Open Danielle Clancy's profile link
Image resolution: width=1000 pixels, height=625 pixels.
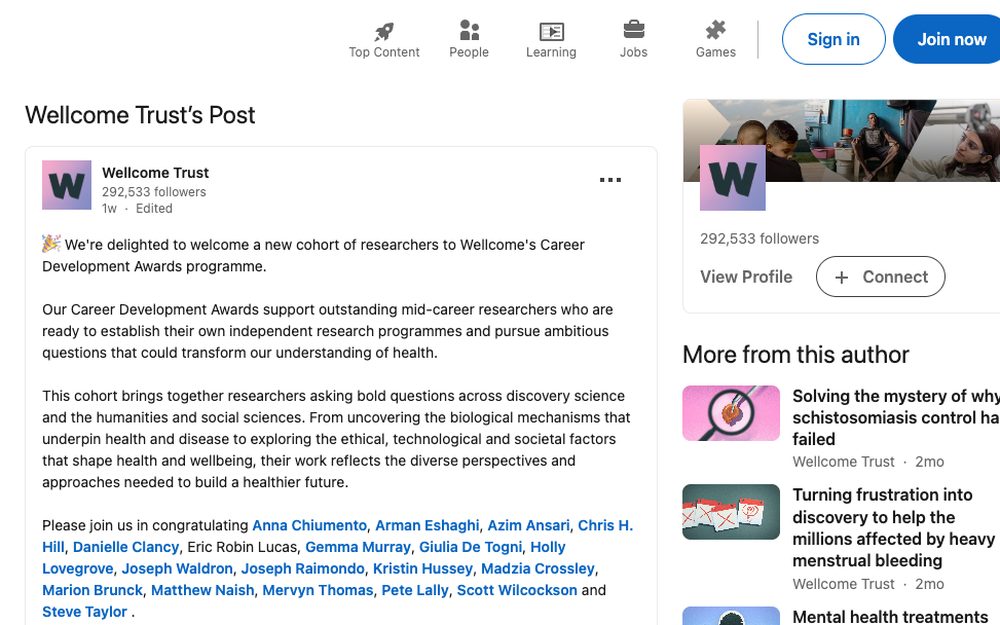tap(126, 547)
